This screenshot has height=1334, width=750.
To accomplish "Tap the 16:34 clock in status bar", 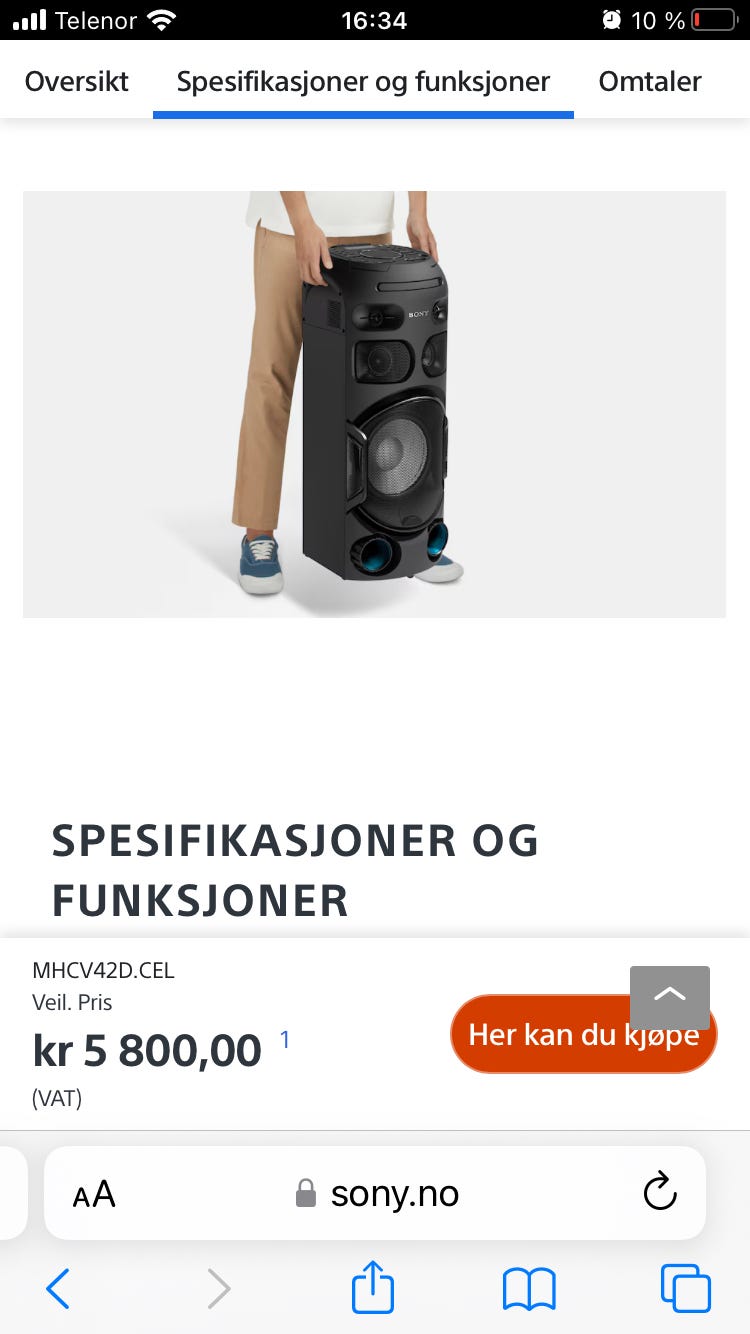I will click(374, 20).
